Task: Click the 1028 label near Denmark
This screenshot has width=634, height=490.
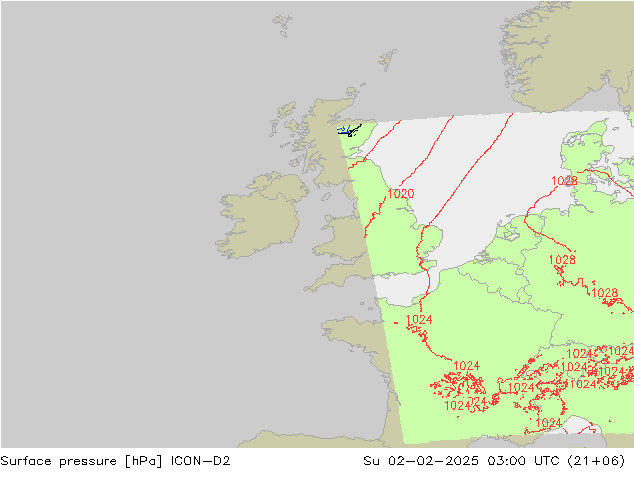Action: pyautogui.click(x=564, y=181)
